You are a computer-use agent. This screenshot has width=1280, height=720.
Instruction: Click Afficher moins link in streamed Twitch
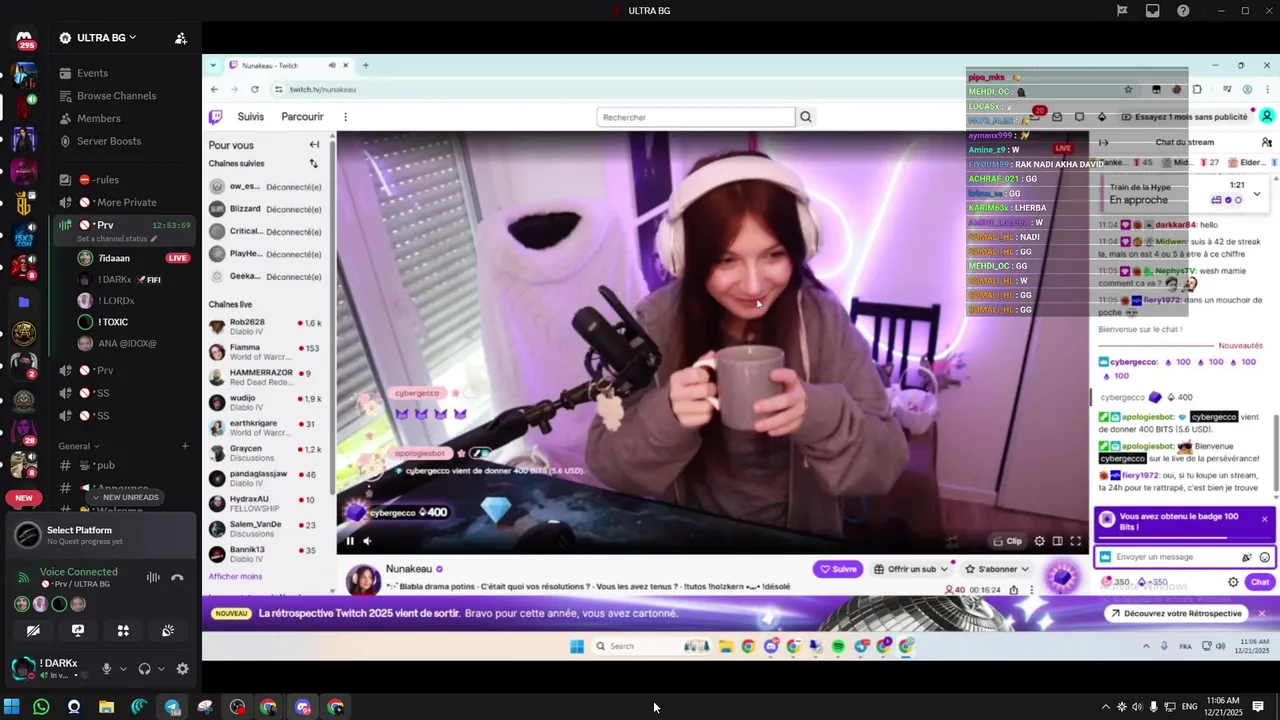pyautogui.click(x=235, y=576)
